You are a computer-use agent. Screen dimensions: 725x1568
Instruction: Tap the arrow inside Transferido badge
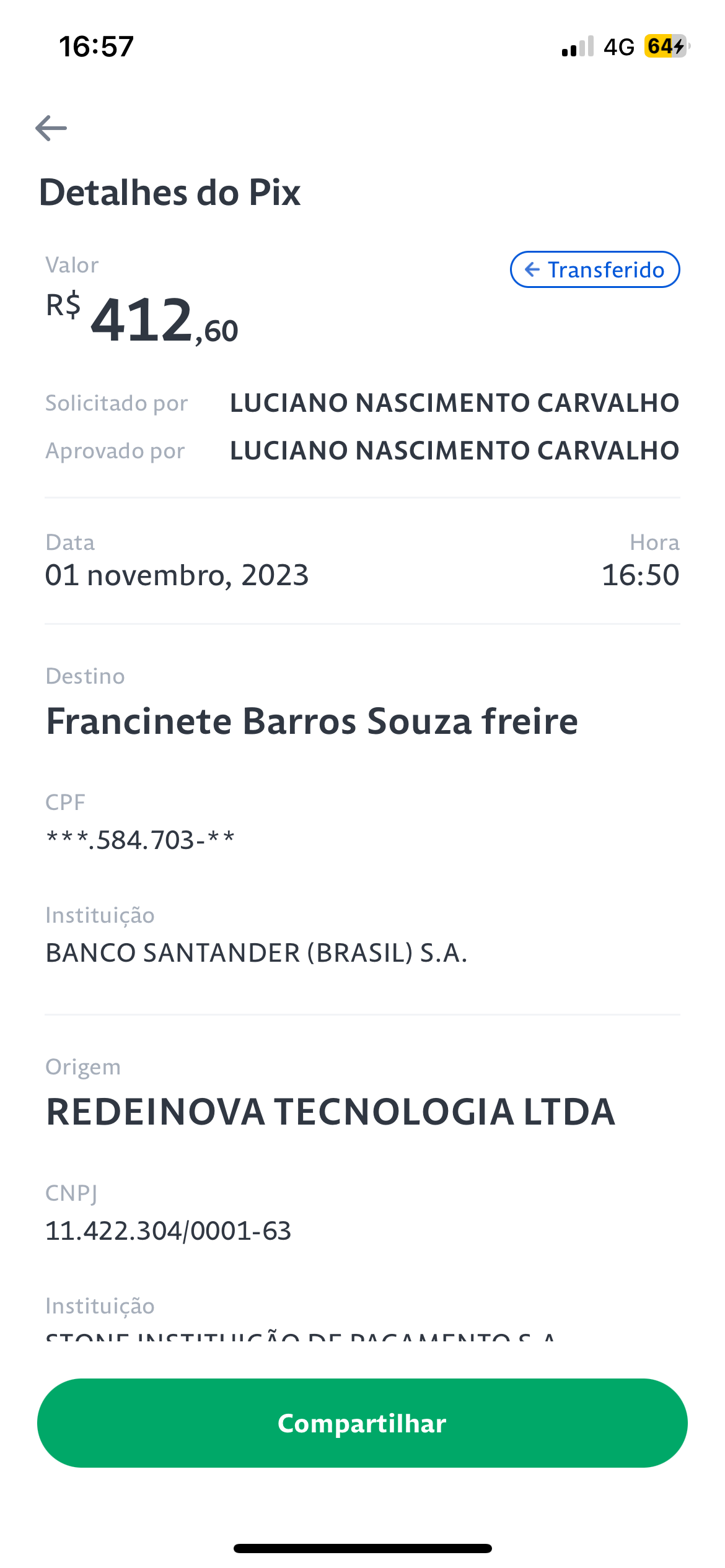point(532,269)
